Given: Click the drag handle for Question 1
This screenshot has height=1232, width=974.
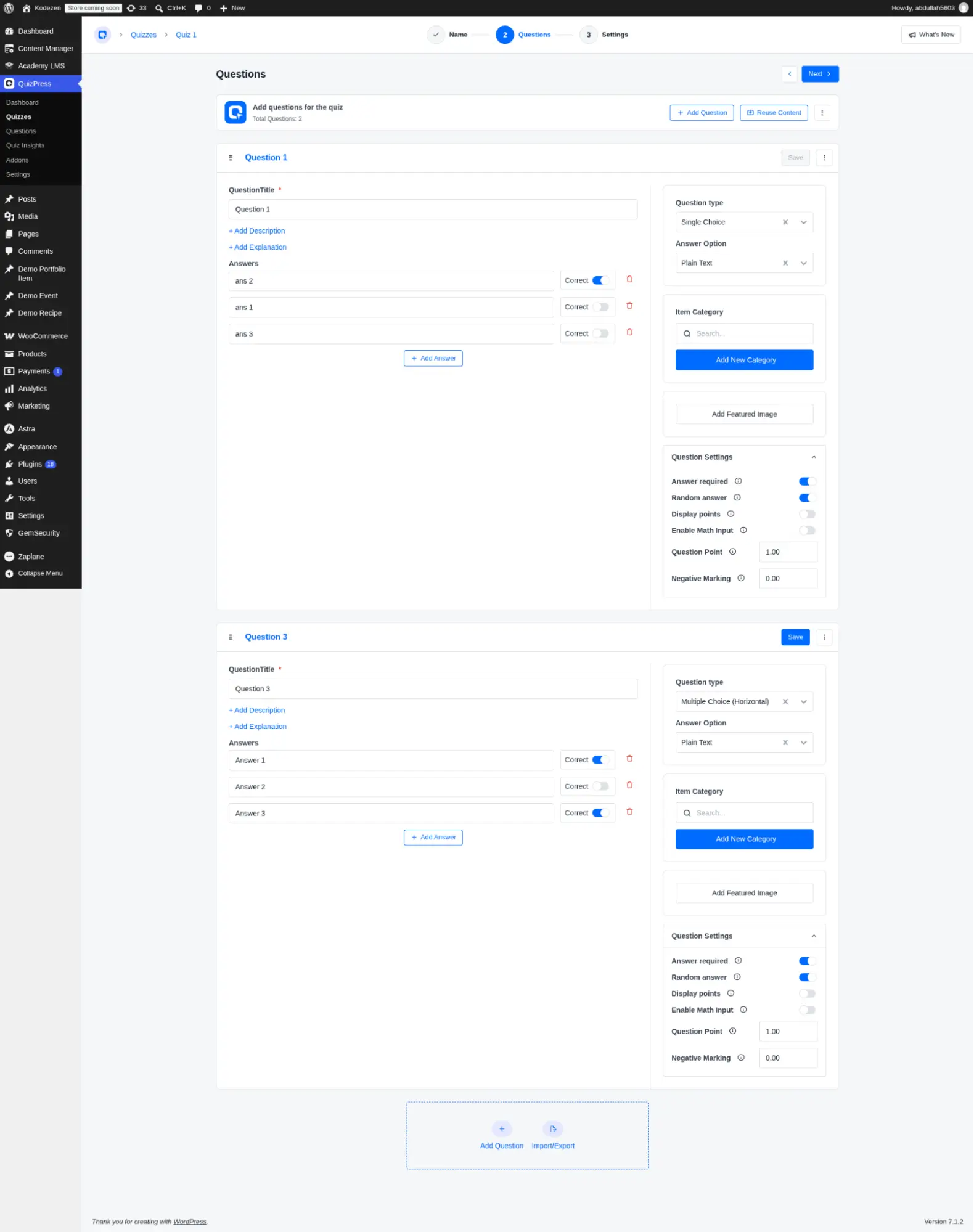Looking at the screenshot, I should [x=231, y=158].
